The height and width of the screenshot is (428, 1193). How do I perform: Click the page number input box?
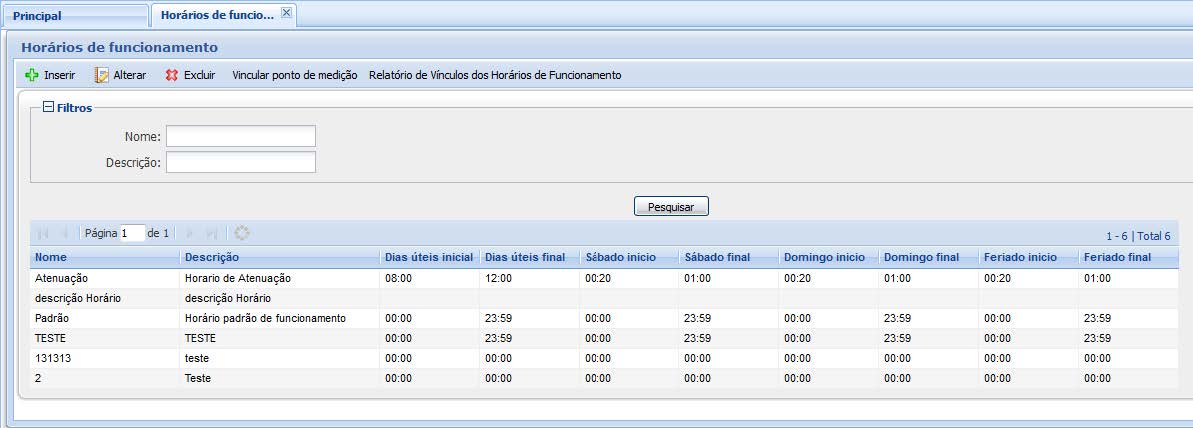[x=132, y=233]
